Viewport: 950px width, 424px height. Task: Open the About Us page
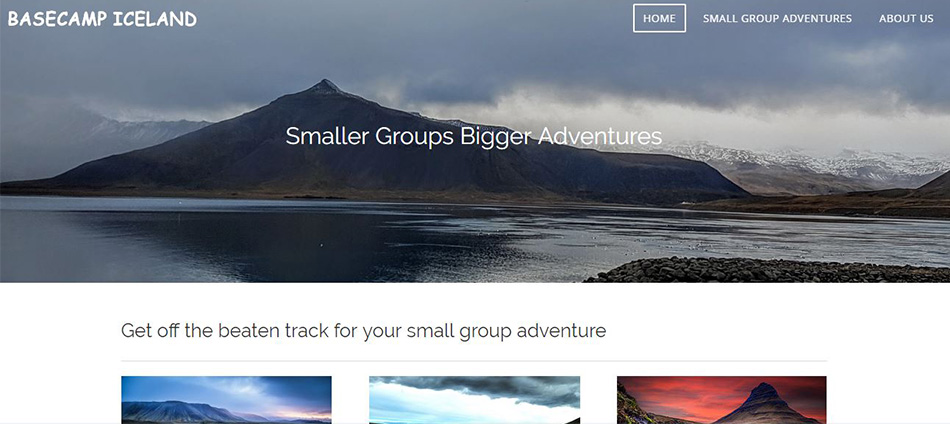point(906,18)
